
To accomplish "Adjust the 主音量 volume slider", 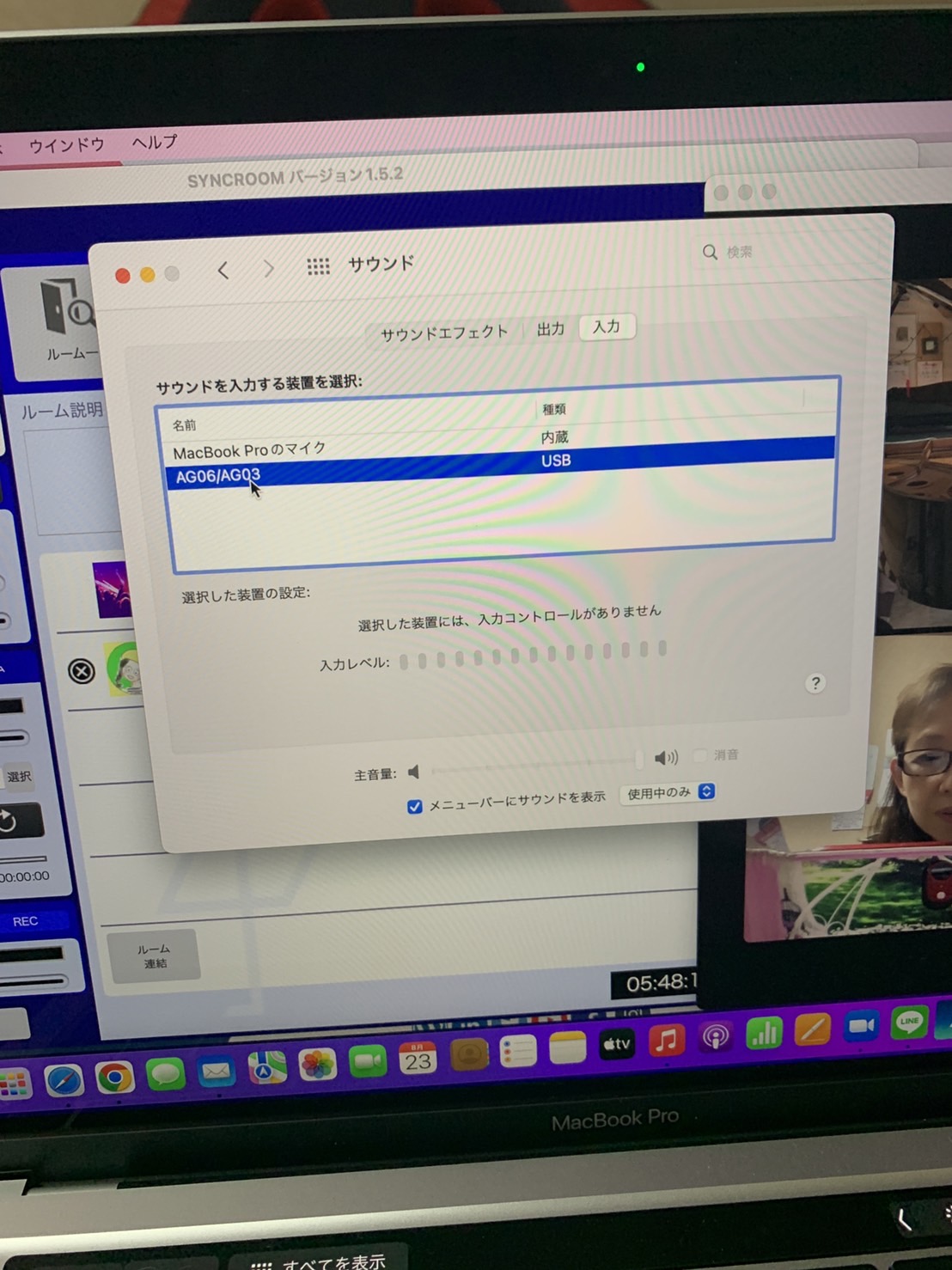I will (x=537, y=764).
